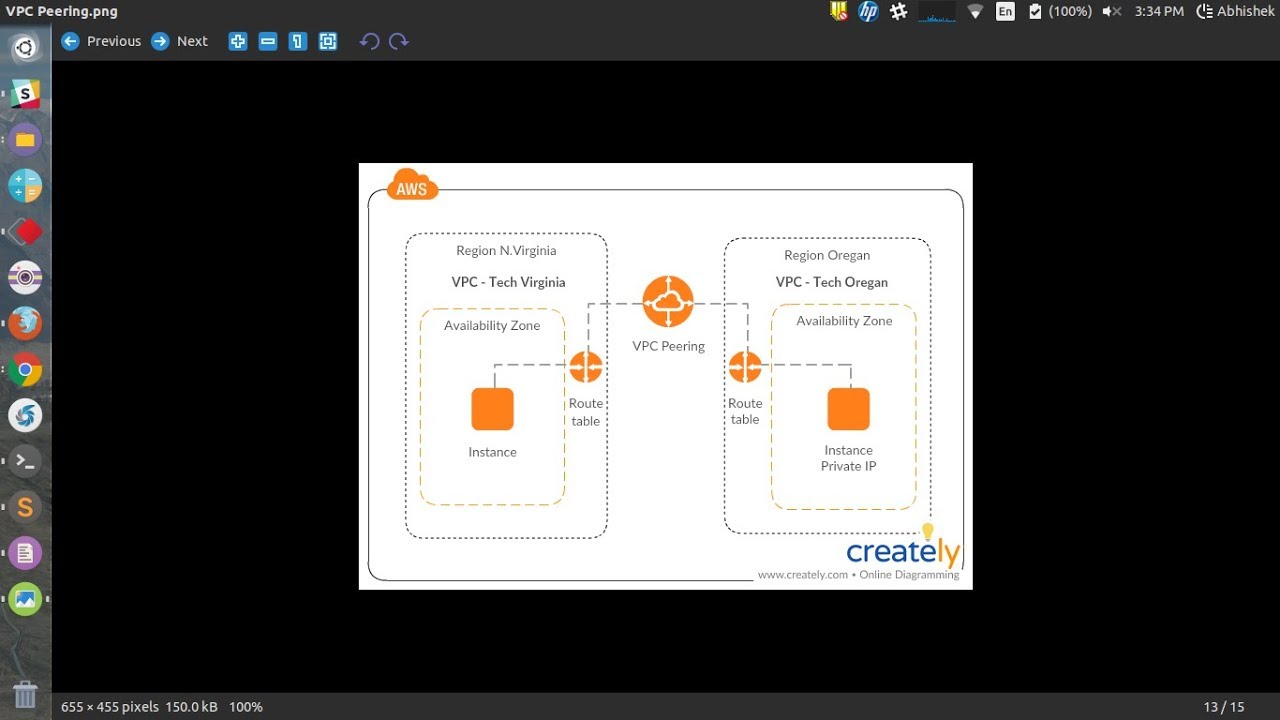
Task: Launch Firefox from the dock
Action: tap(25, 323)
